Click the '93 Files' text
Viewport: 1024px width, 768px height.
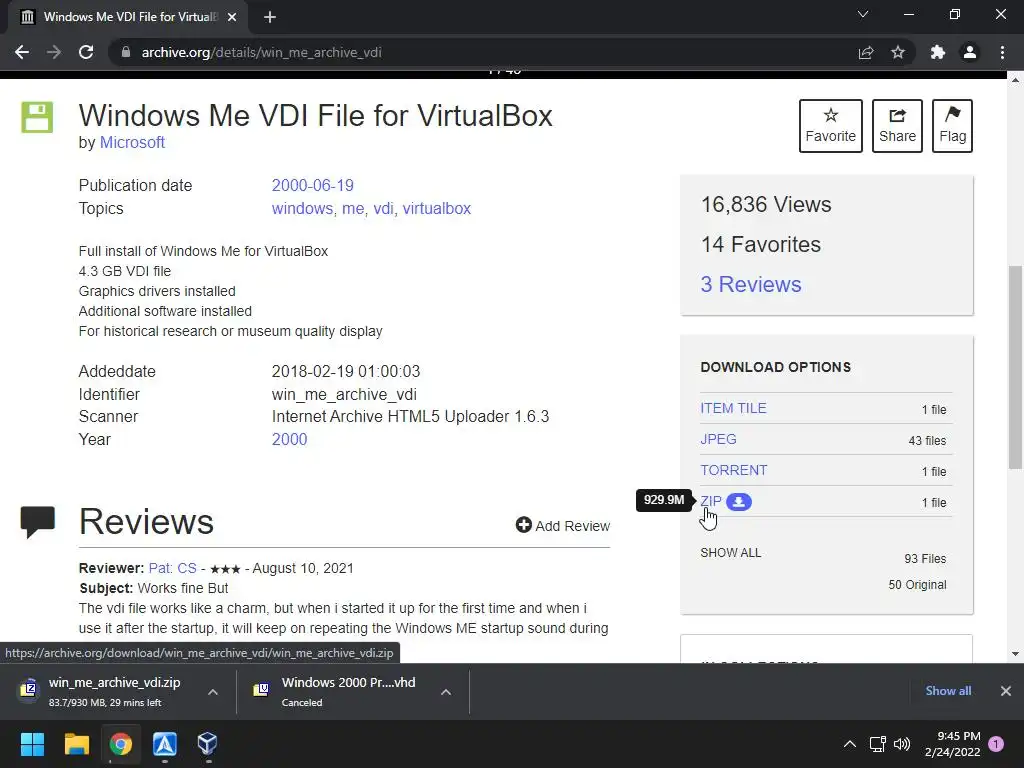click(x=925, y=558)
